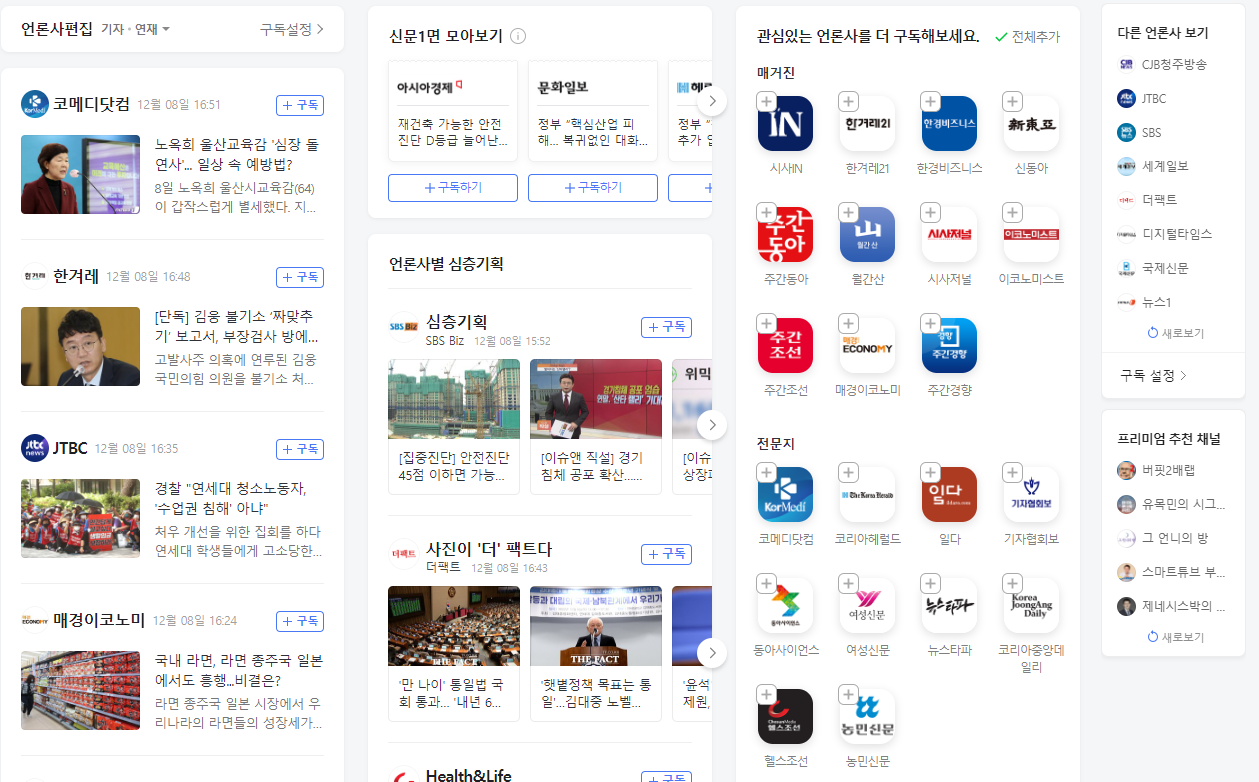Click the 코메디닷컴 logo in the feed header
Viewport: 1259px width, 782px height.
35,104
